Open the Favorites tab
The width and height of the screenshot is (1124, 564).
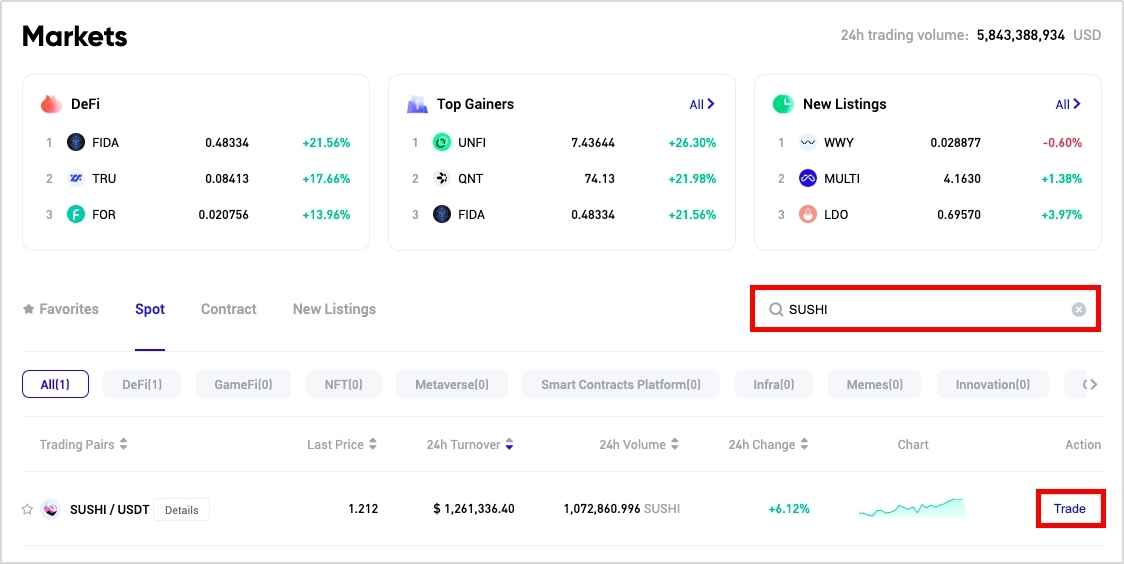click(x=61, y=309)
